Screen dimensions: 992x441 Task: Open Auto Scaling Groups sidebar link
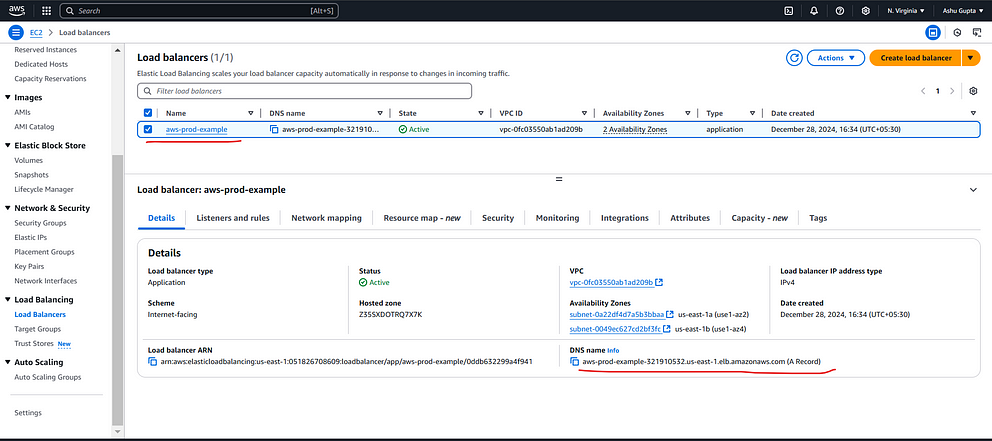click(x=47, y=377)
